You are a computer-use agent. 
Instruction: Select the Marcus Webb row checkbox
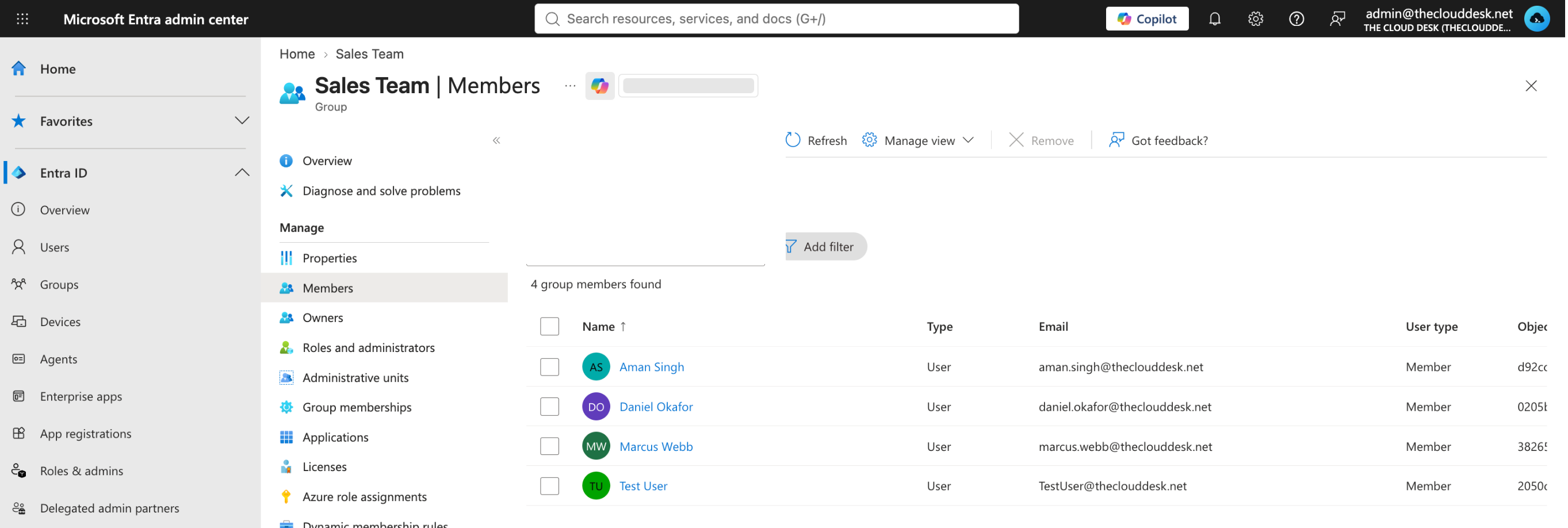[x=550, y=446]
